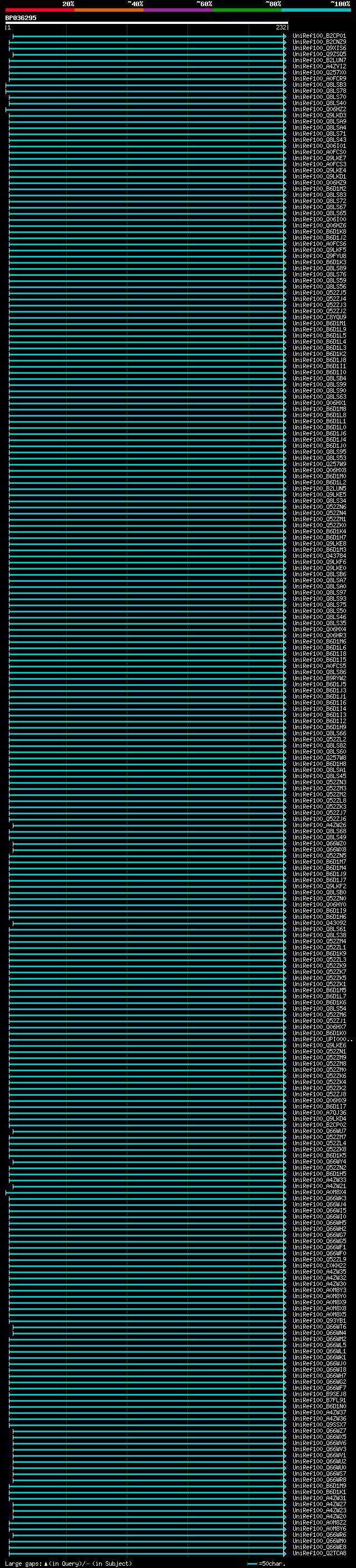Click the UniRef100_B6D1K5 hit label
This screenshot has width=356, height=1568.
[x=319, y=1155]
